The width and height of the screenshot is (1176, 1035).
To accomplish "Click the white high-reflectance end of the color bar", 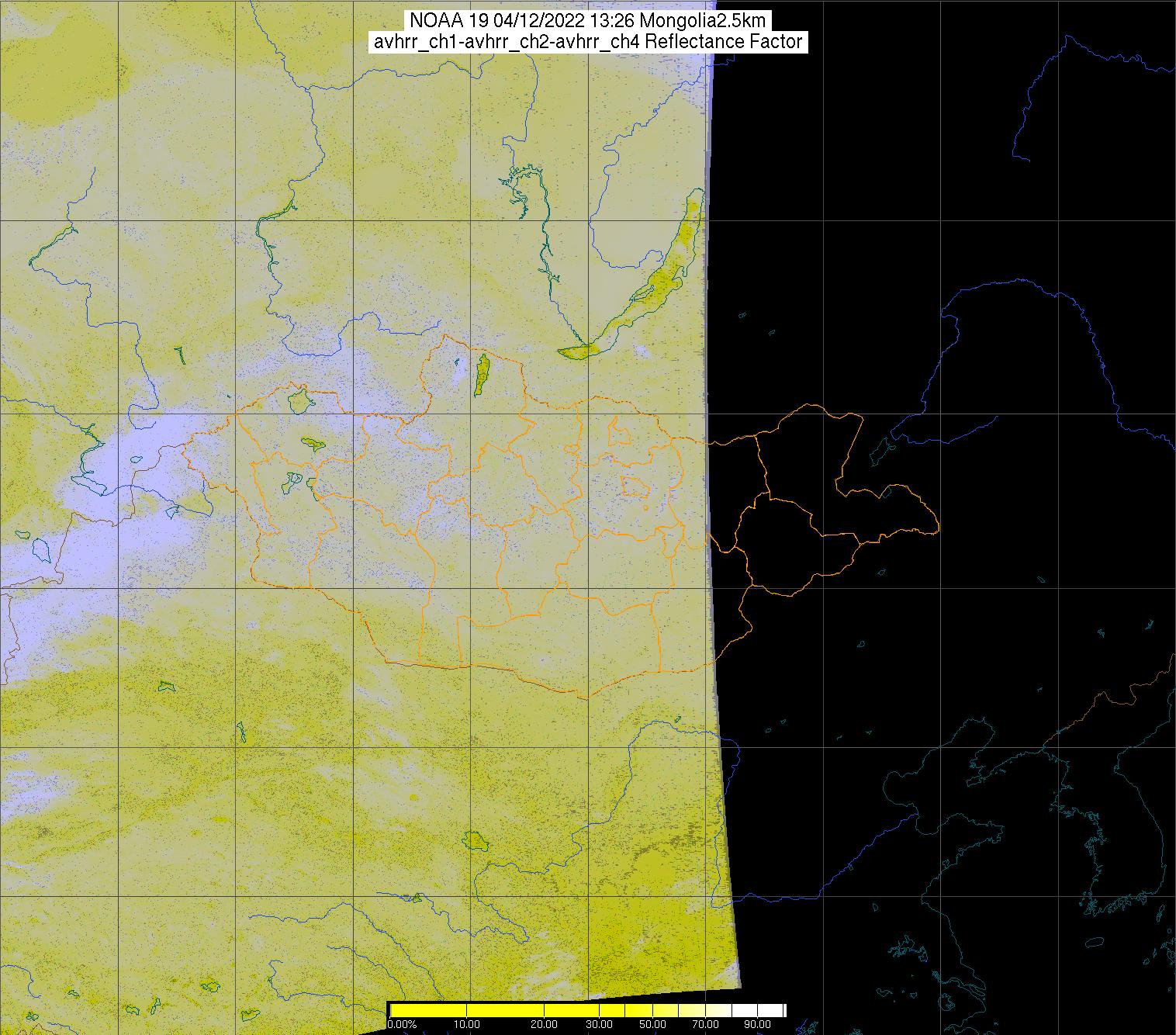I will point(768,1009).
